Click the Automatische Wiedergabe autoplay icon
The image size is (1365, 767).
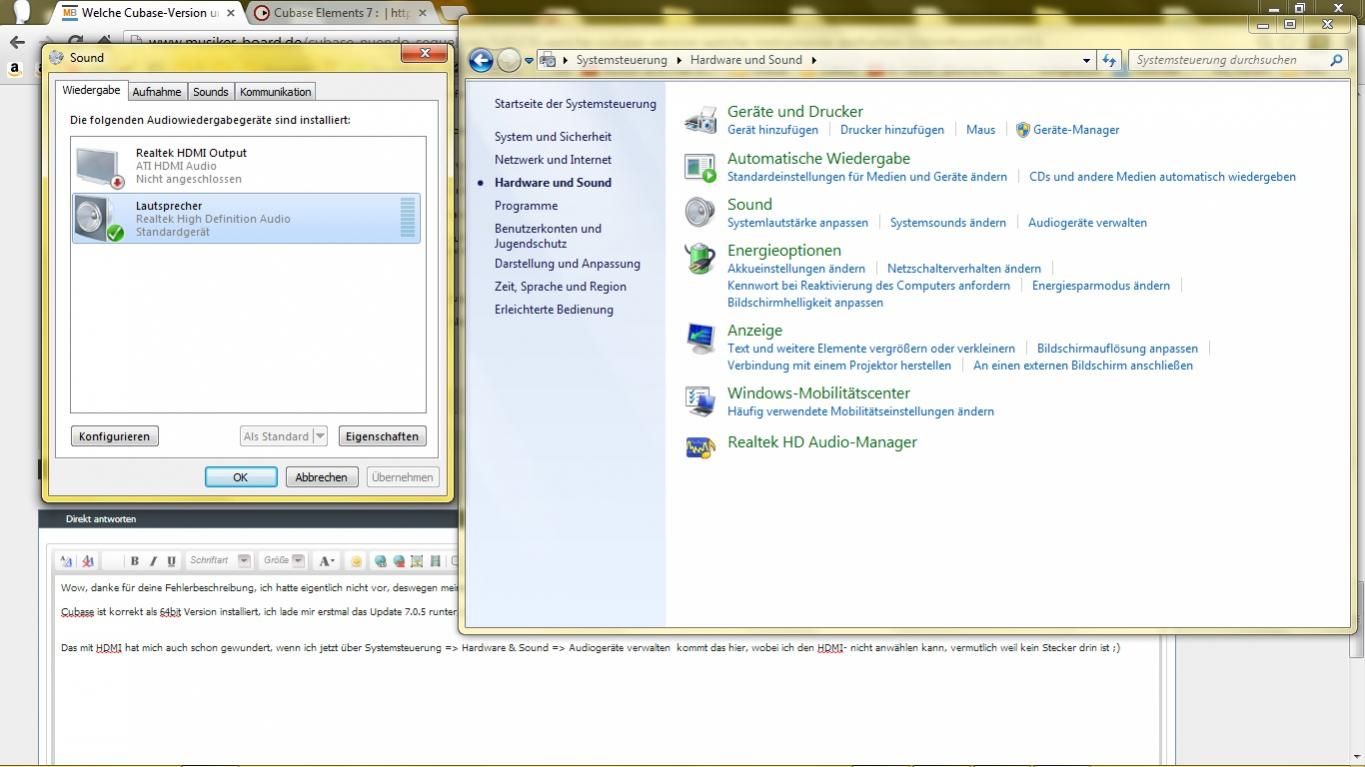(700, 167)
